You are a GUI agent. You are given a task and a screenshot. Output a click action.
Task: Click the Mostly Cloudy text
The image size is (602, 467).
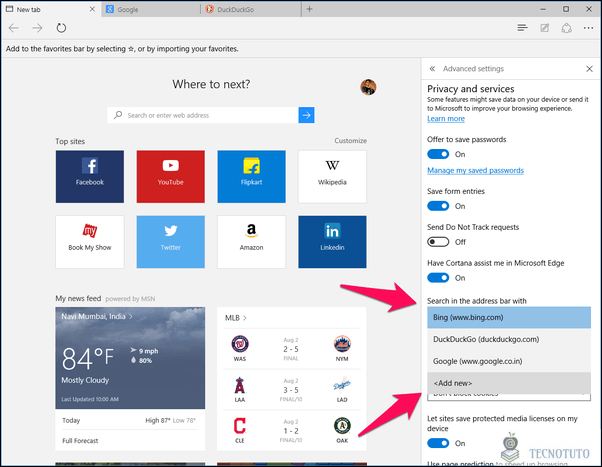85,380
